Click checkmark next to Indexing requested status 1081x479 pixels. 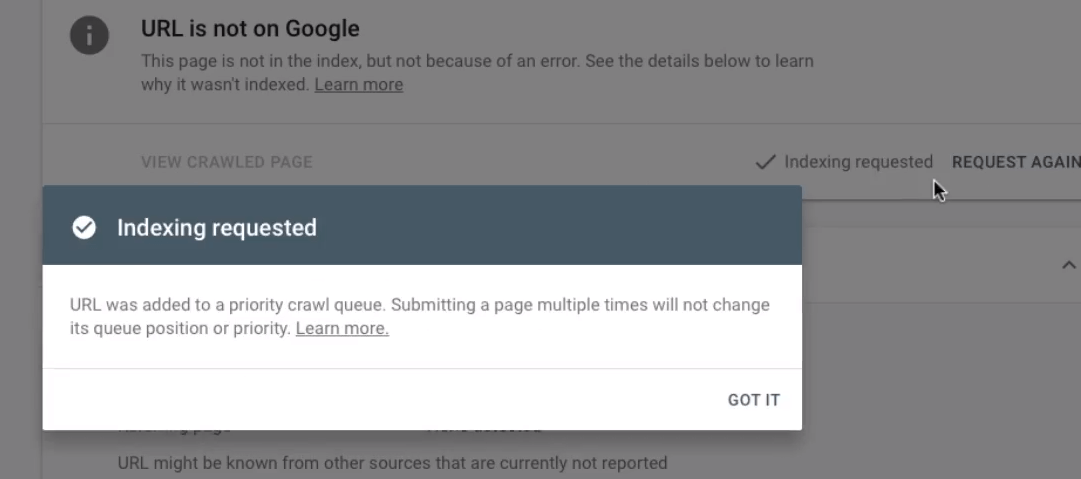pyautogui.click(x=765, y=163)
